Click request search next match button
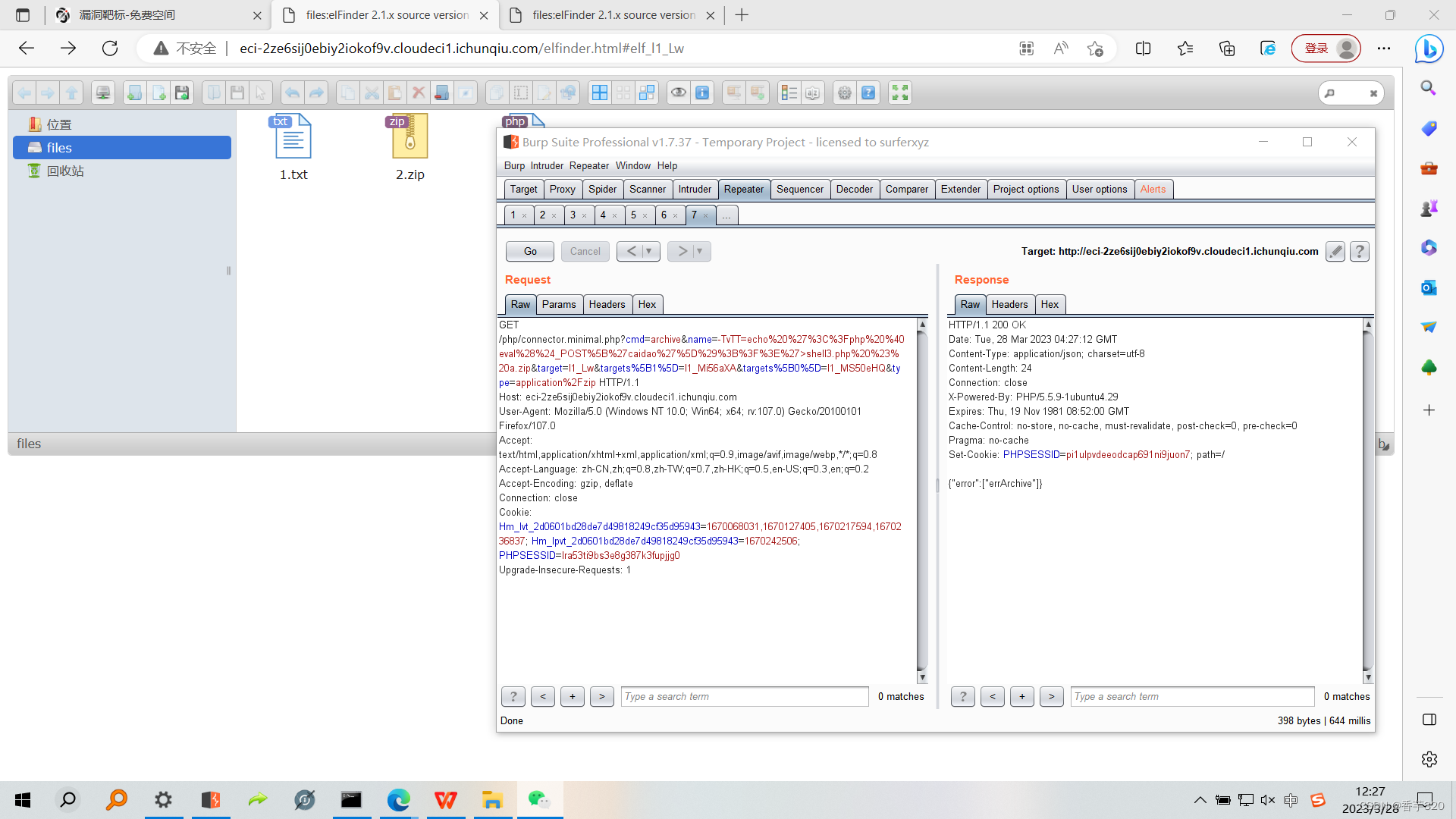 [x=602, y=697]
